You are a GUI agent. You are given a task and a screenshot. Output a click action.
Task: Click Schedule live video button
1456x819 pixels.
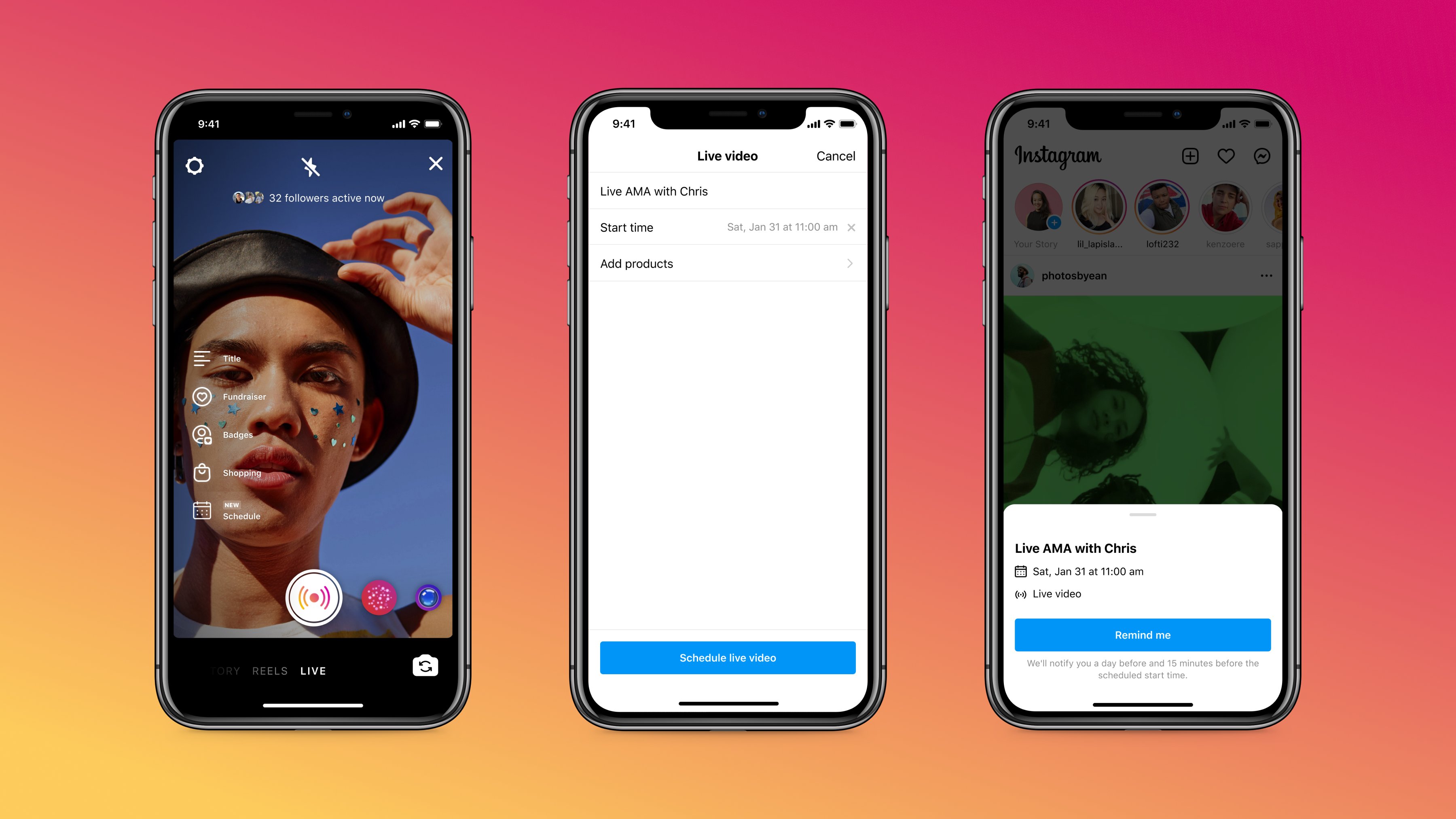728,657
